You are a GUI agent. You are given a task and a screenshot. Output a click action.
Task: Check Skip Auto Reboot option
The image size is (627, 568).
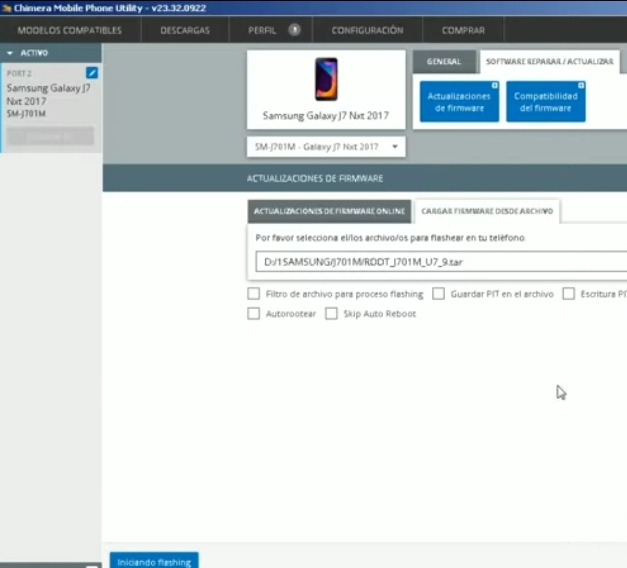pyautogui.click(x=331, y=313)
